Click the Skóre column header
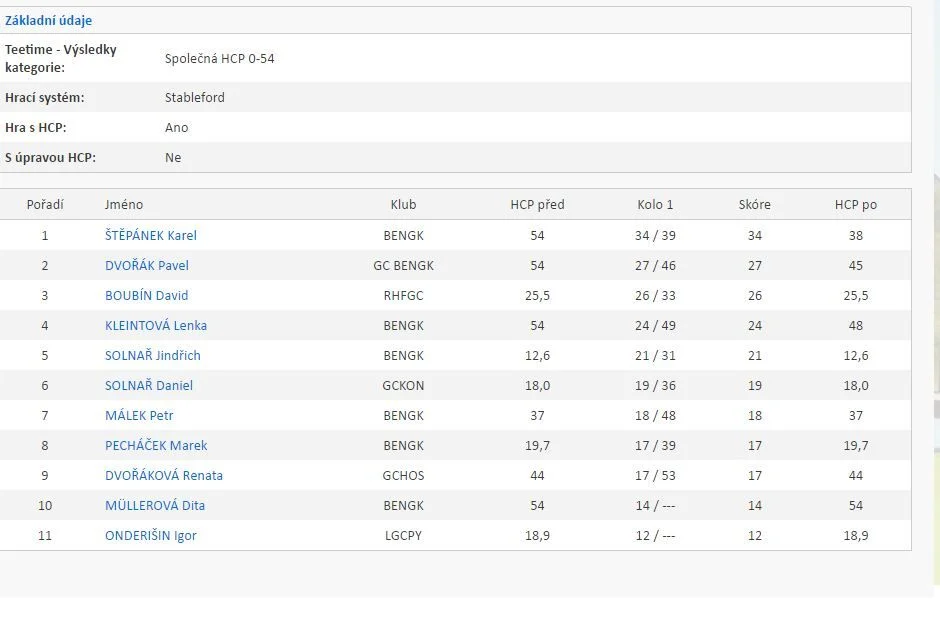This screenshot has height=644, width=940. pos(755,204)
